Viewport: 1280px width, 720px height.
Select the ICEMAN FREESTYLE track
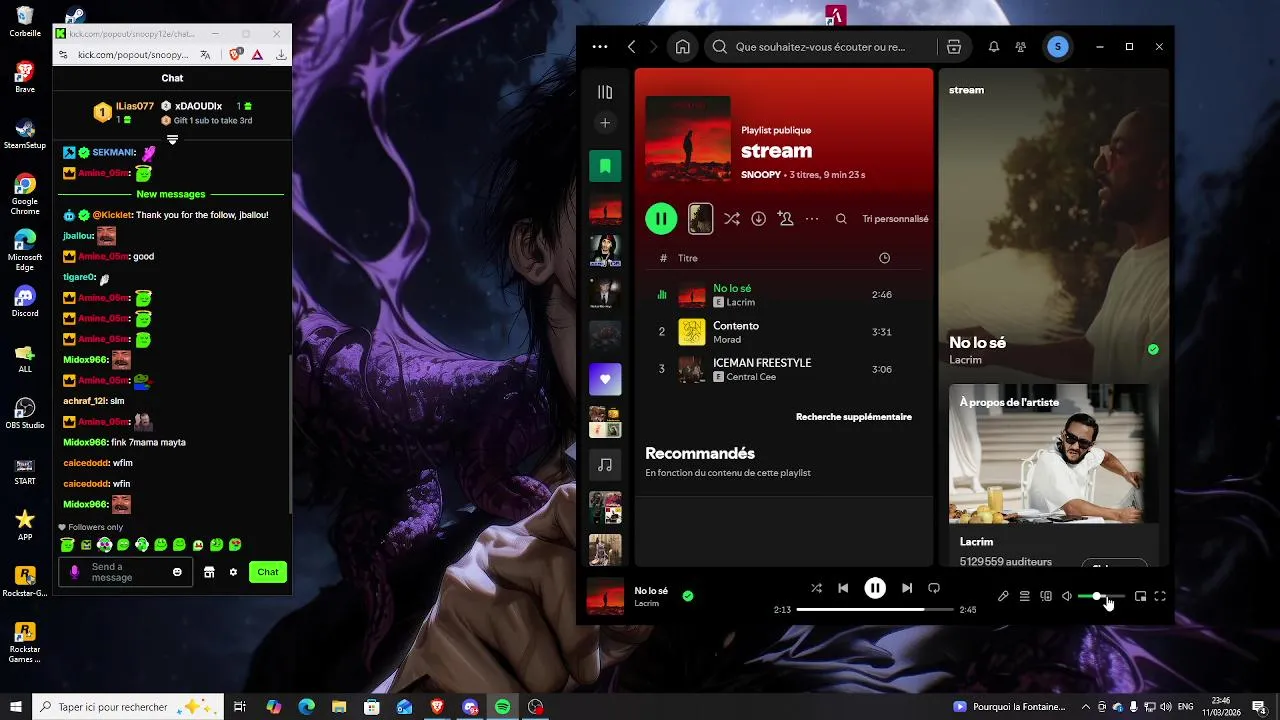pyautogui.click(x=784, y=369)
